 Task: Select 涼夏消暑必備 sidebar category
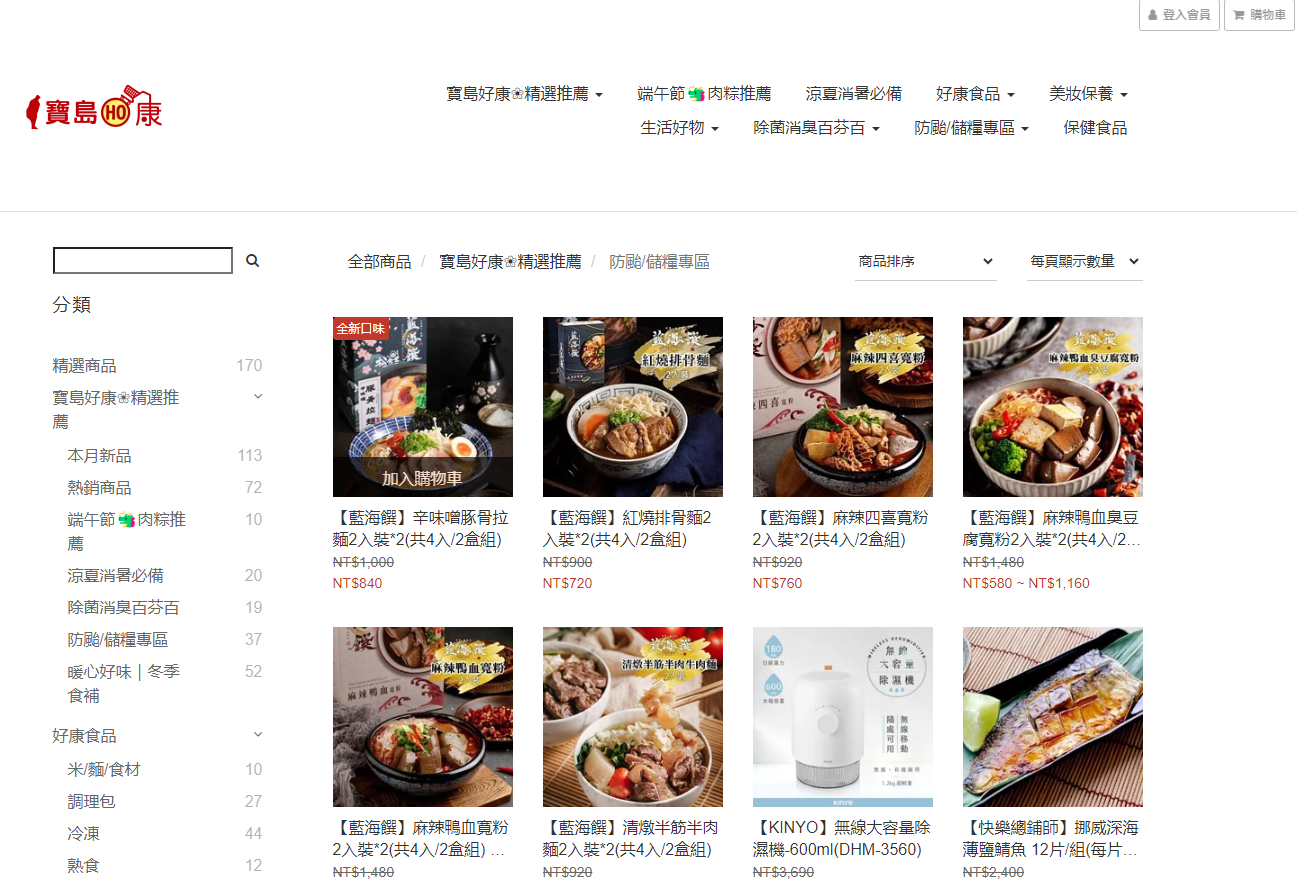pos(115,576)
